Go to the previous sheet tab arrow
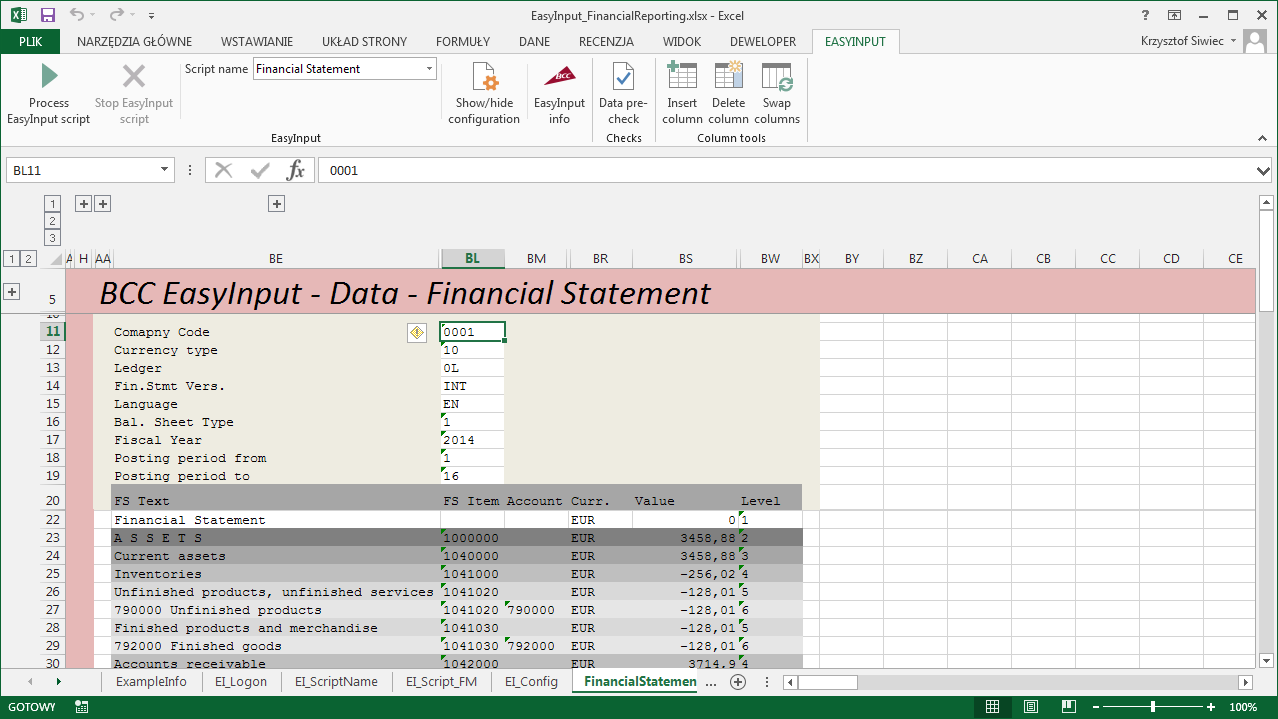This screenshot has height=719, width=1278. 30,682
